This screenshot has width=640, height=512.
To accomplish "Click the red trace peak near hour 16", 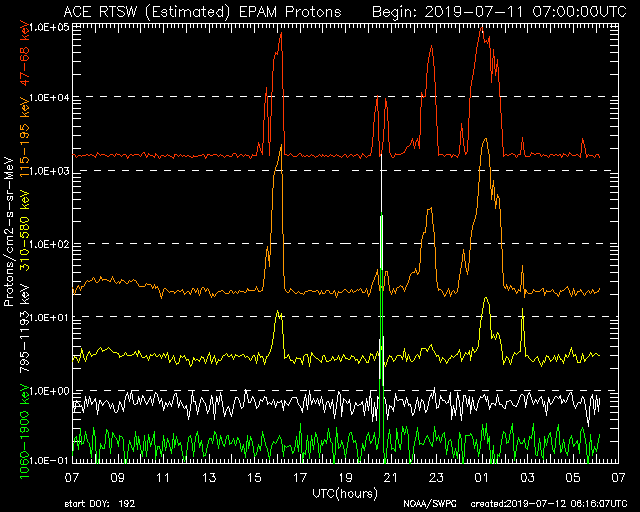I will point(281,33).
